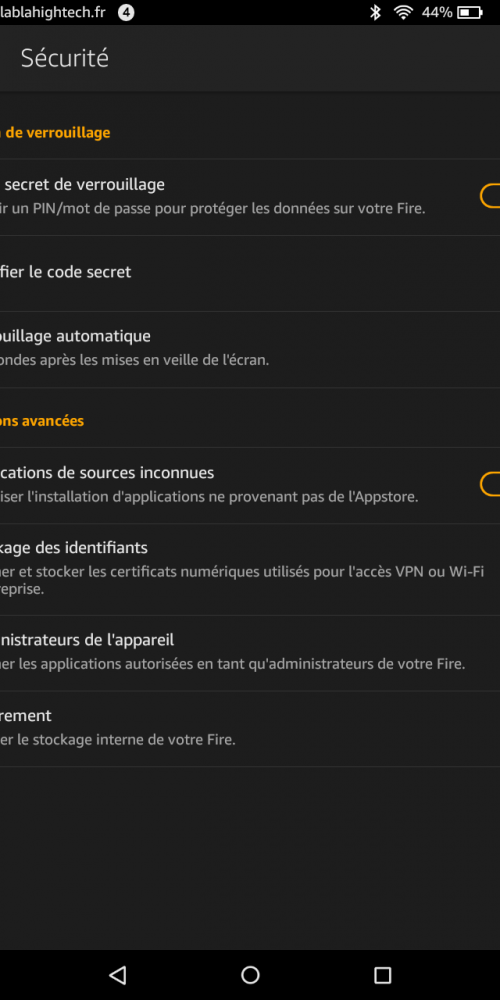The image size is (500, 1000).
Task: Tap the home circle navigation button
Action: pyautogui.click(x=250, y=974)
